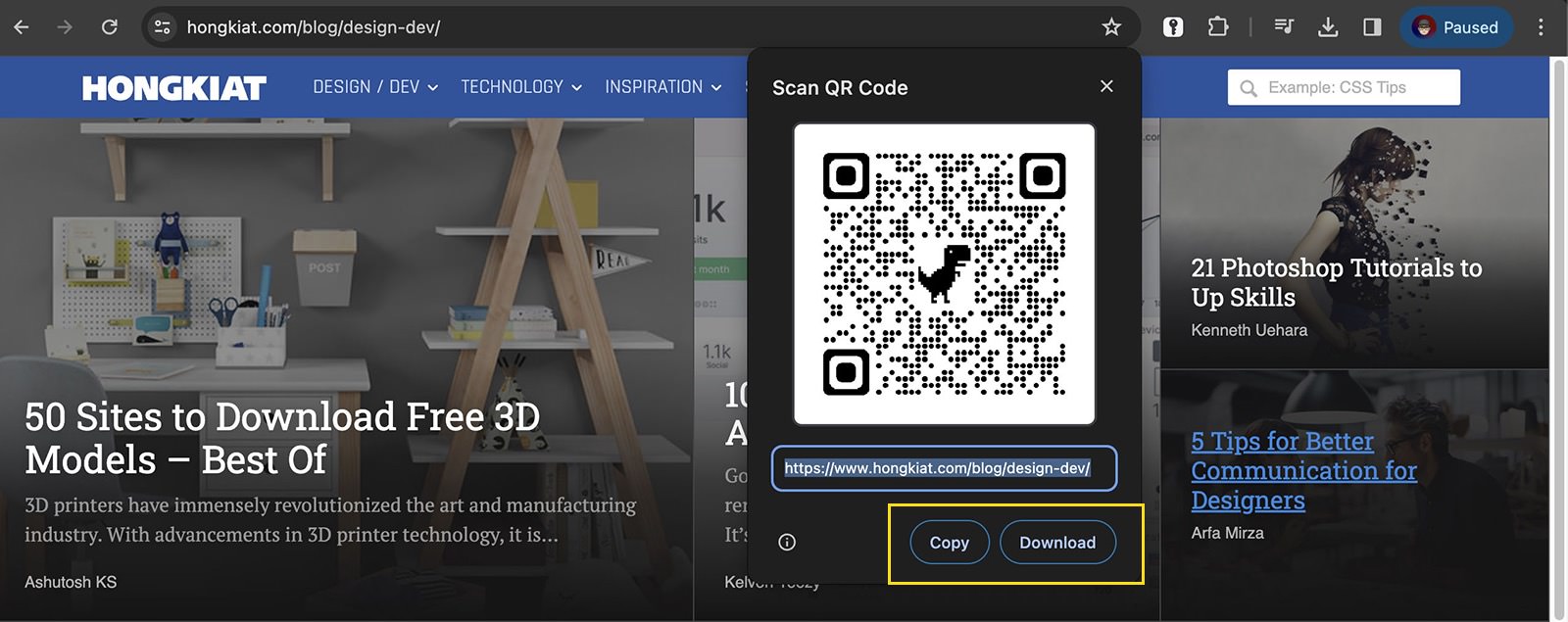The height and width of the screenshot is (622, 1568).
Task: Expand the INSPIRATION menu
Action: 663,87
